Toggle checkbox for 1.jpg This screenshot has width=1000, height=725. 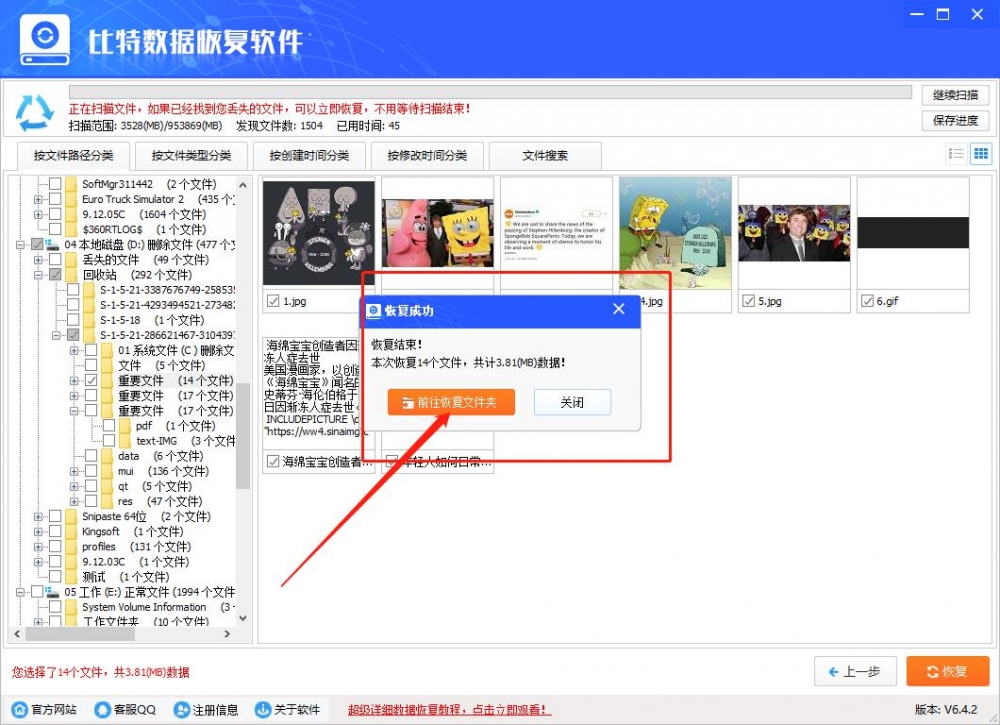pyautogui.click(x=273, y=301)
